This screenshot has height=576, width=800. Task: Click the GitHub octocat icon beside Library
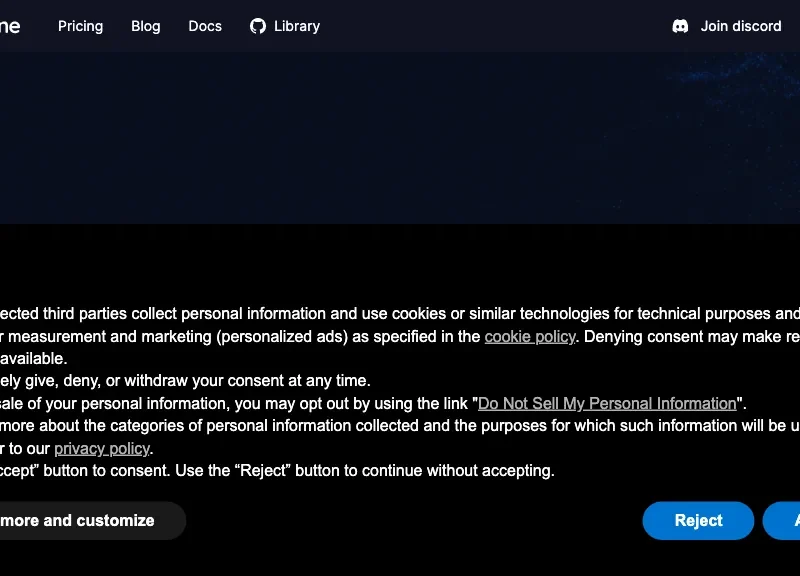(258, 26)
